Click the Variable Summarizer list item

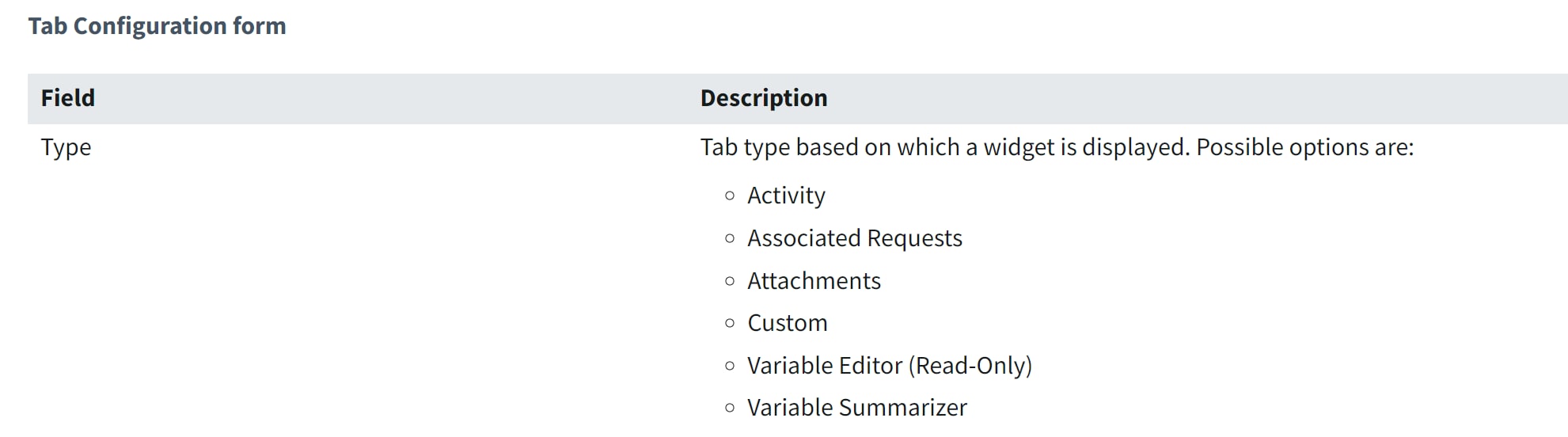[857, 408]
